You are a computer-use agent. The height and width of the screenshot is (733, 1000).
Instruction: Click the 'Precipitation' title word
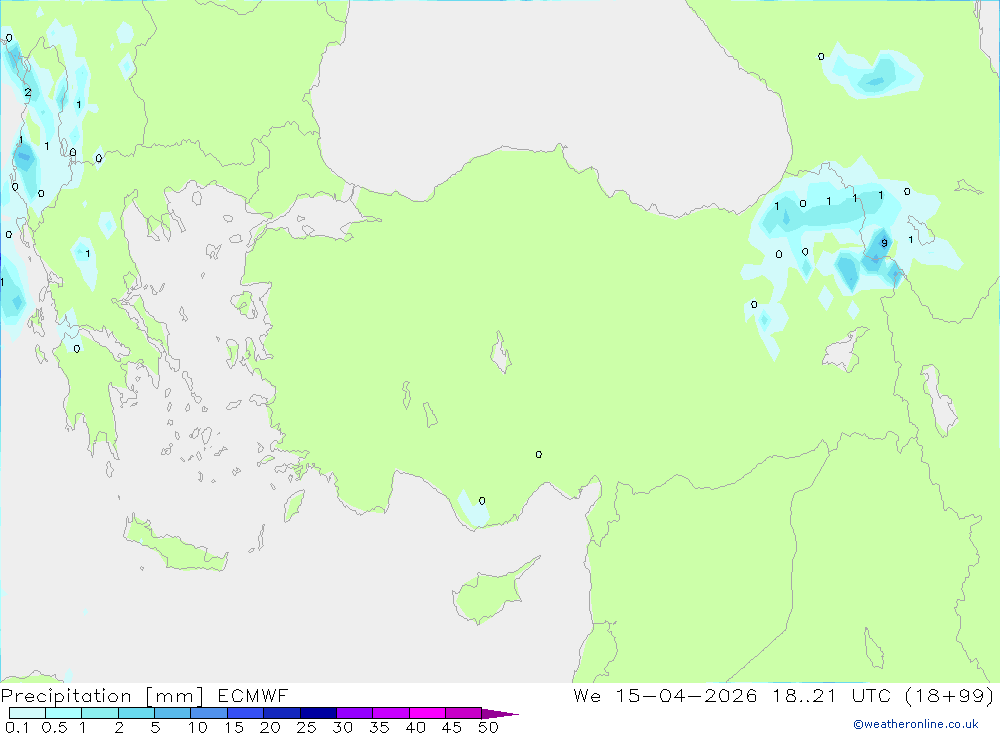pos(66,696)
